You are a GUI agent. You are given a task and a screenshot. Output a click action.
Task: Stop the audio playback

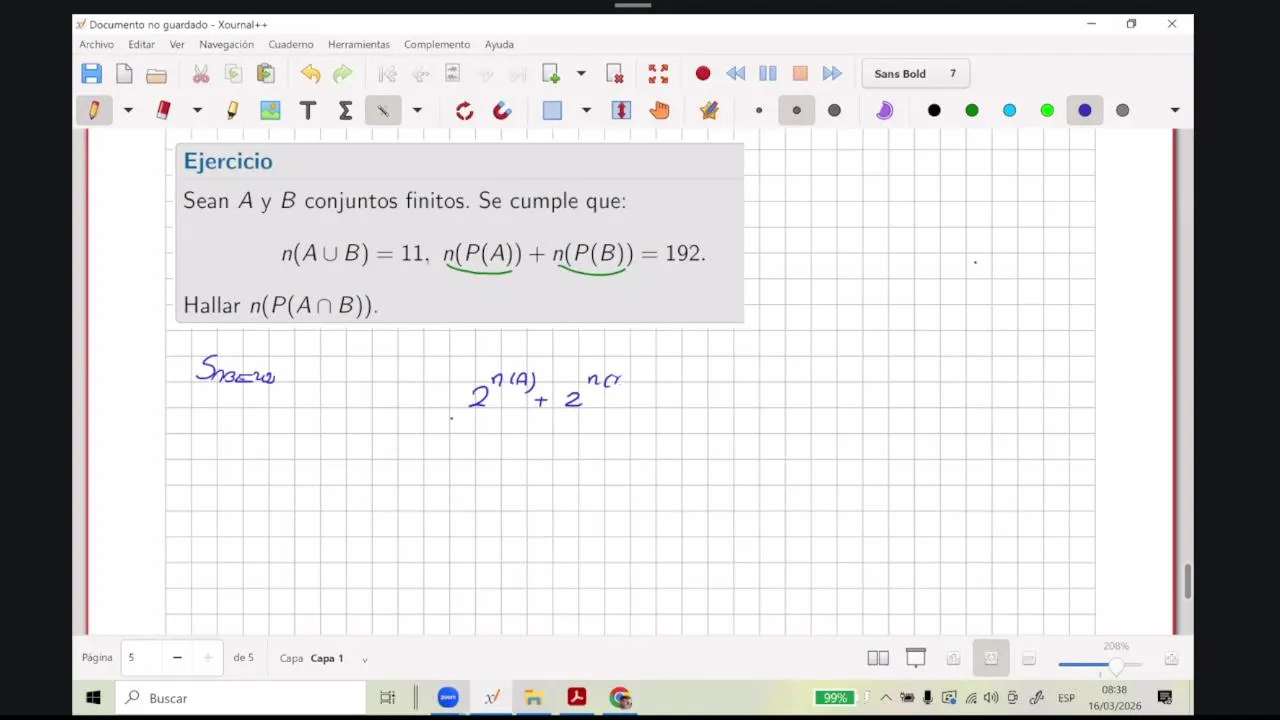pos(800,73)
